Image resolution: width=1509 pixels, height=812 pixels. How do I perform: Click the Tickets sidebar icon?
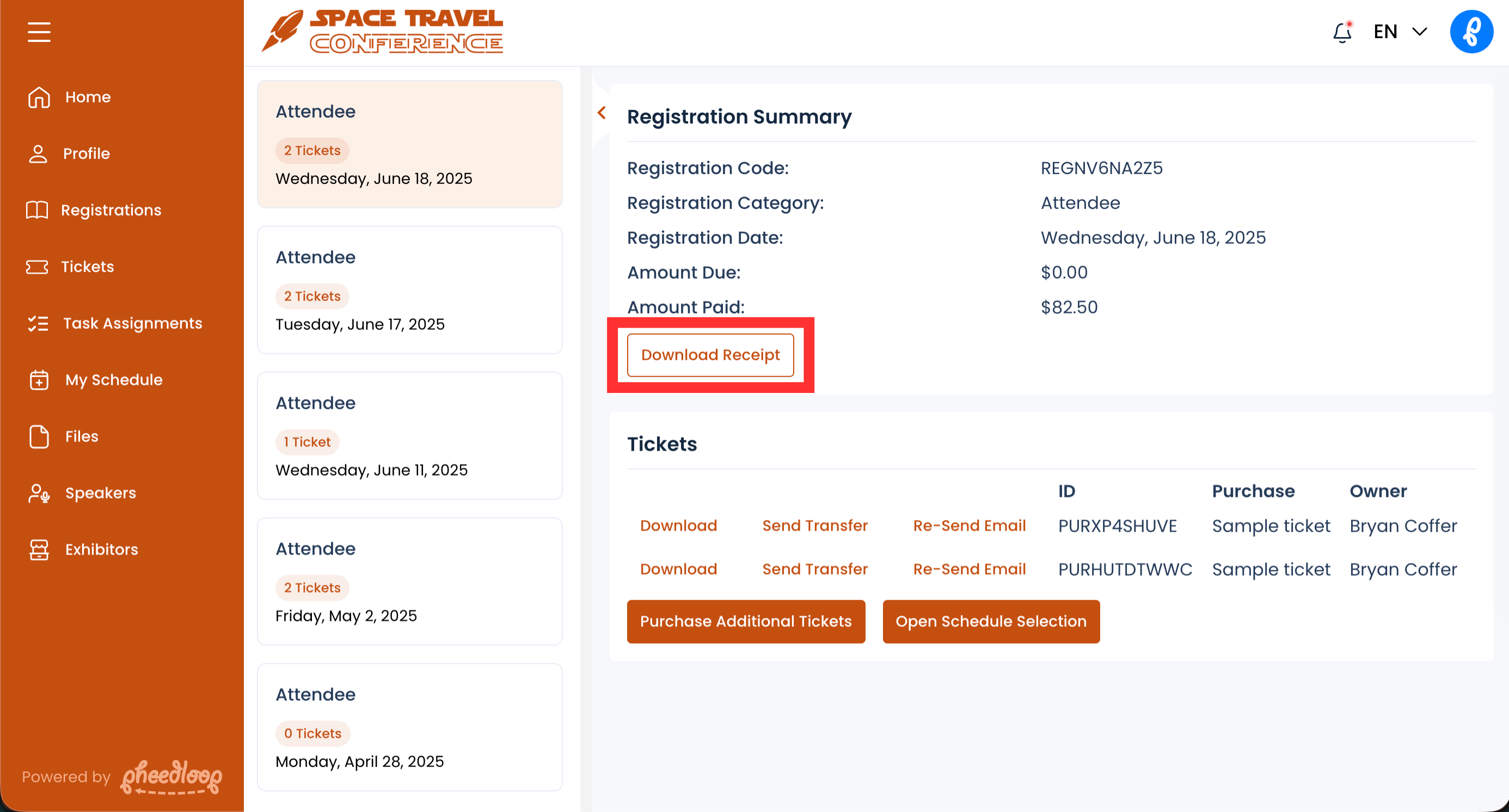[37, 267]
